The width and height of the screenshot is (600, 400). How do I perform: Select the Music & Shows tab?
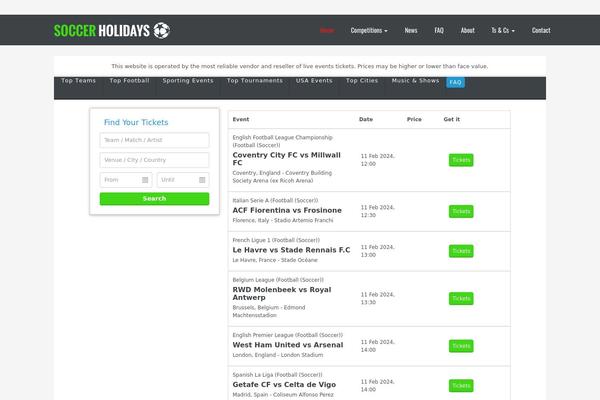415,80
